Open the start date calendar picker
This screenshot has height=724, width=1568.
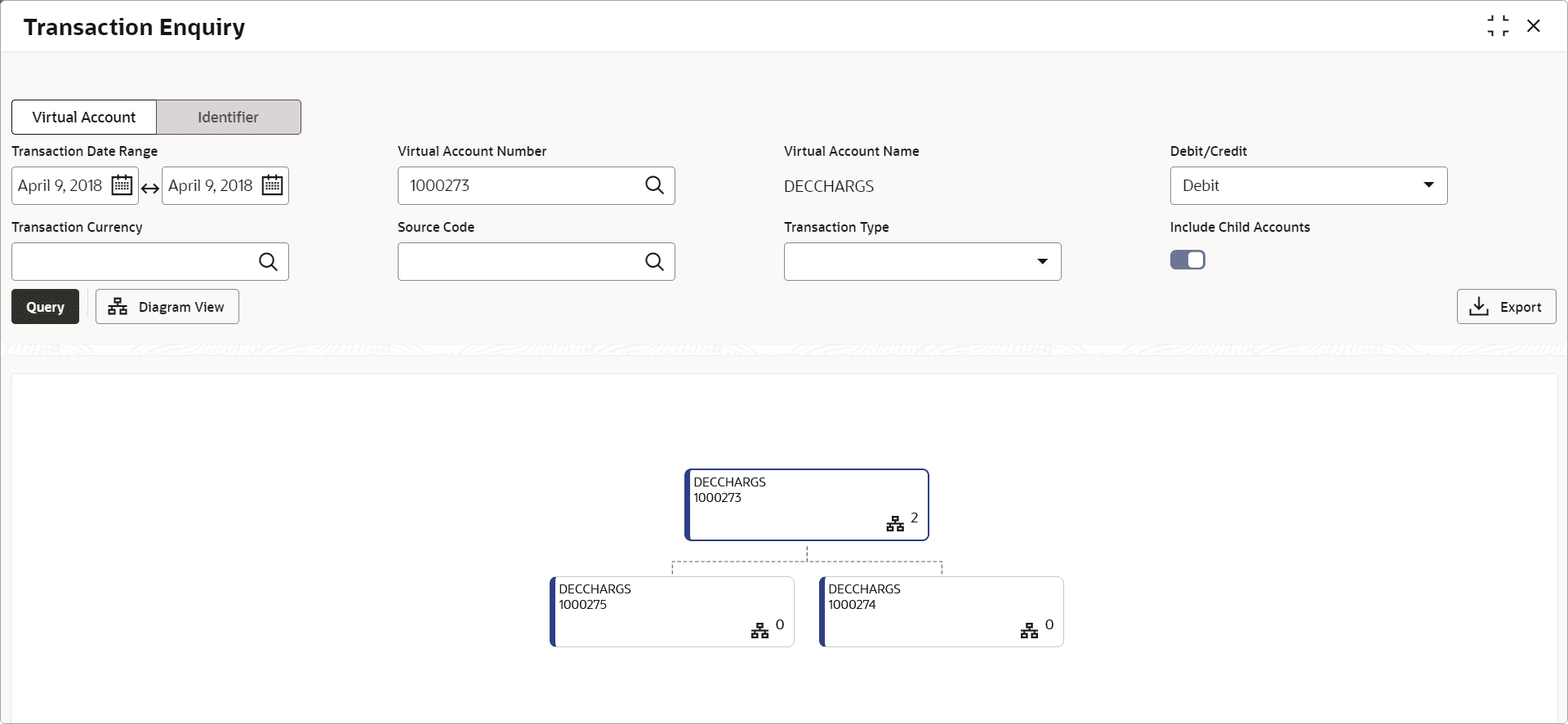pos(122,185)
